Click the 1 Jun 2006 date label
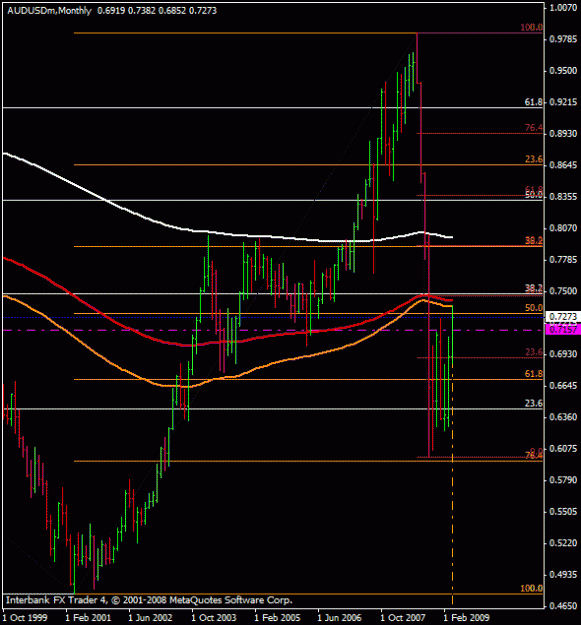This screenshot has height=625, width=581. click(x=340, y=617)
